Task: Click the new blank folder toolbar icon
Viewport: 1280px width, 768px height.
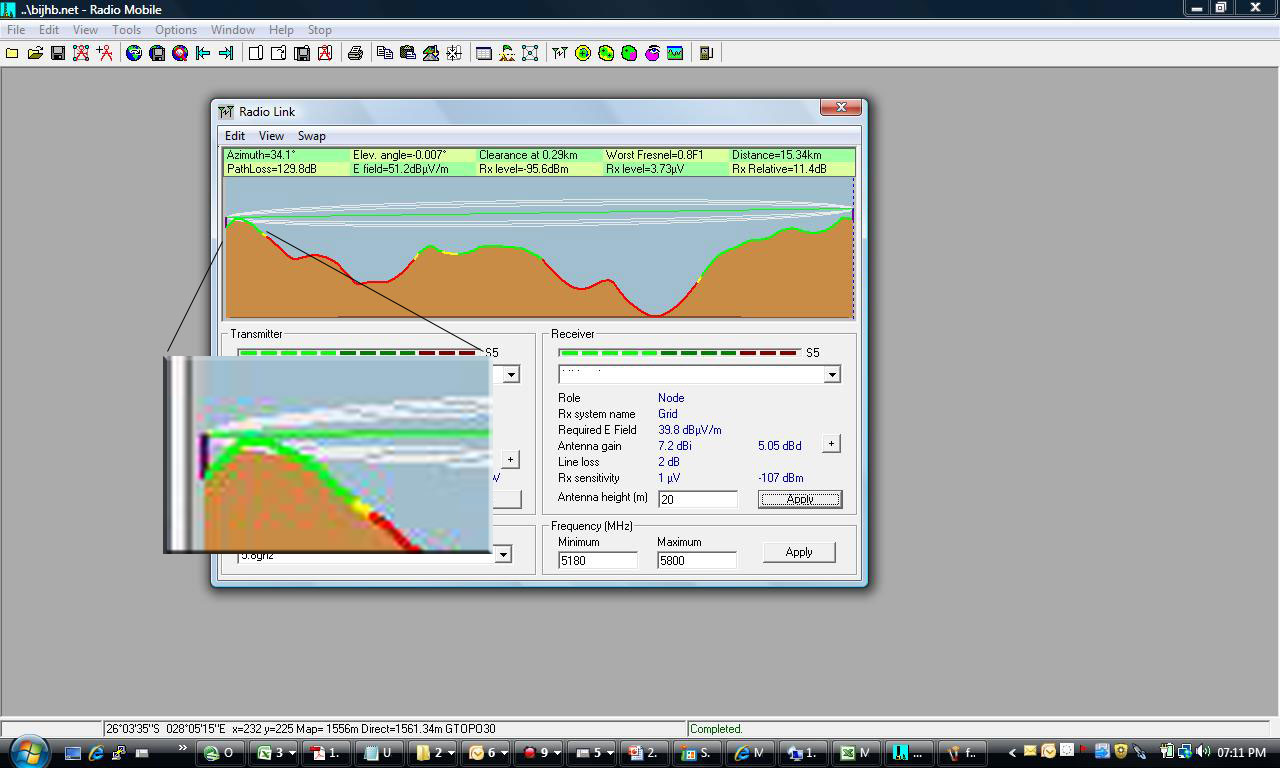Action: click(x=12, y=53)
